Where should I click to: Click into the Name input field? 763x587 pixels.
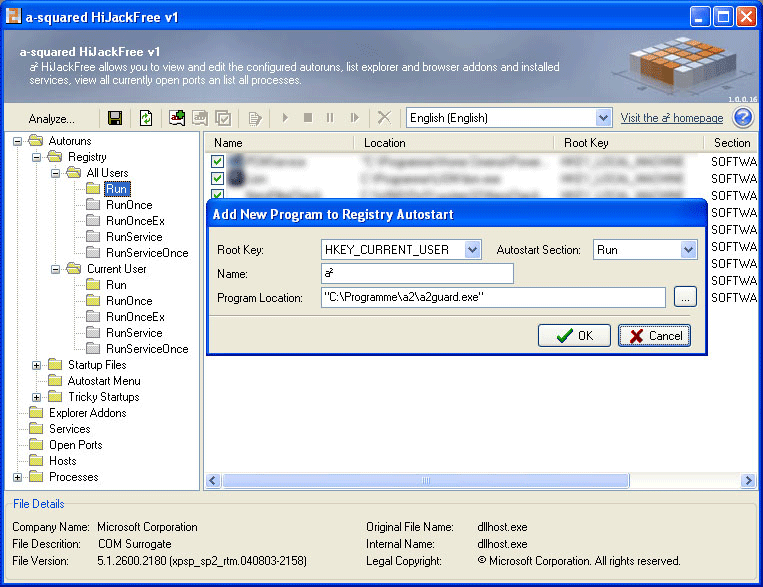[x=417, y=274]
